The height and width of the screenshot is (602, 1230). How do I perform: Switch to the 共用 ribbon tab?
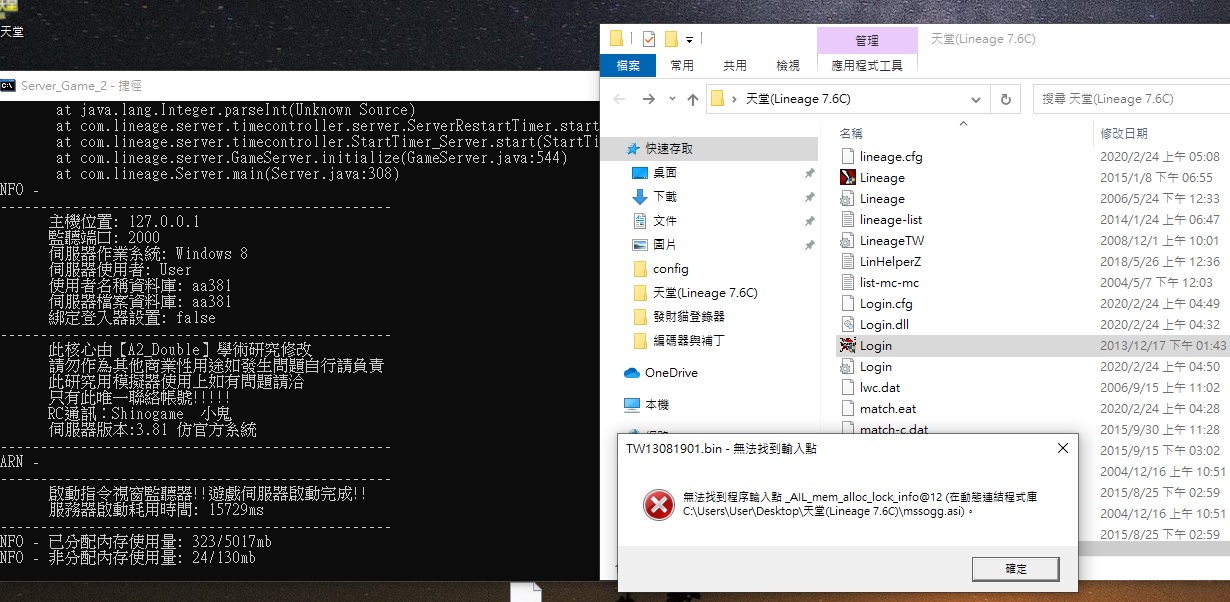coord(735,65)
